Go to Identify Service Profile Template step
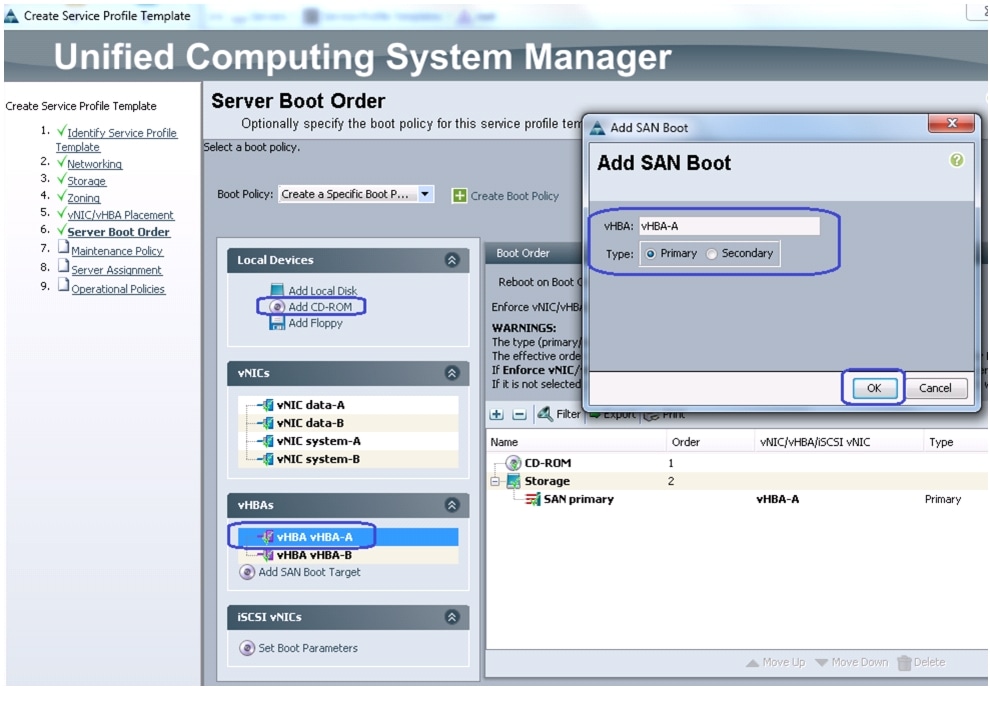 click(116, 140)
